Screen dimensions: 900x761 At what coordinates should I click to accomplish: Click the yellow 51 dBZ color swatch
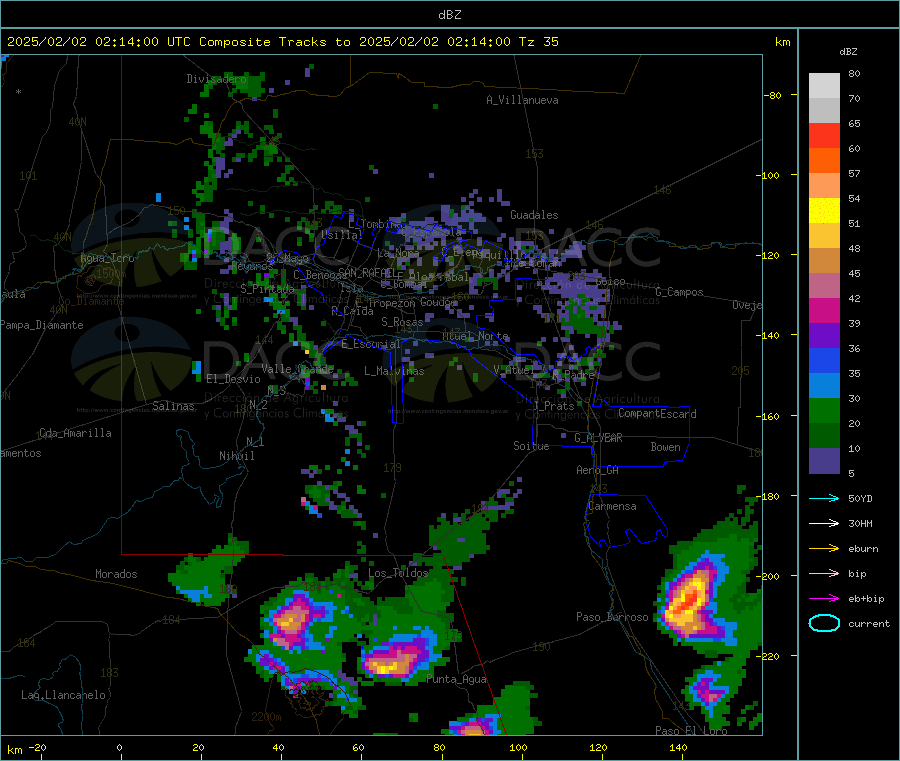coord(824,211)
